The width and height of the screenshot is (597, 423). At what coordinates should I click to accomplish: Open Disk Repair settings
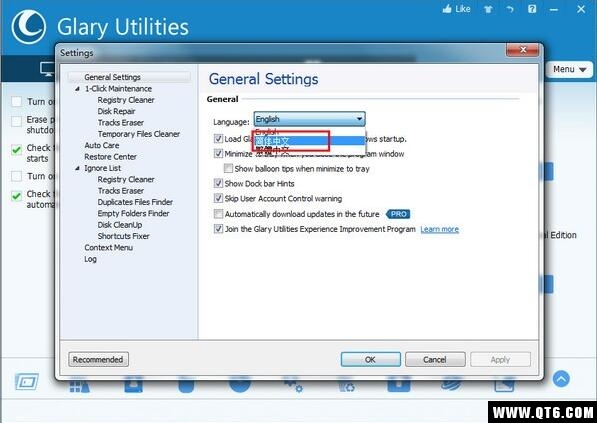click(116, 111)
